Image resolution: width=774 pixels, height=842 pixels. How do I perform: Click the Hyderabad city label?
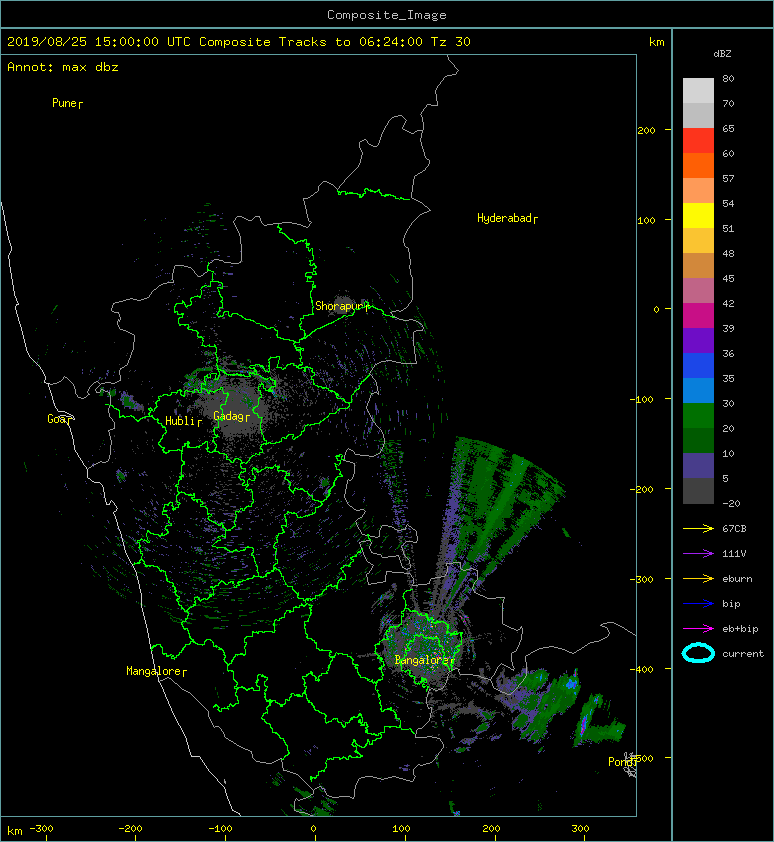point(507,218)
